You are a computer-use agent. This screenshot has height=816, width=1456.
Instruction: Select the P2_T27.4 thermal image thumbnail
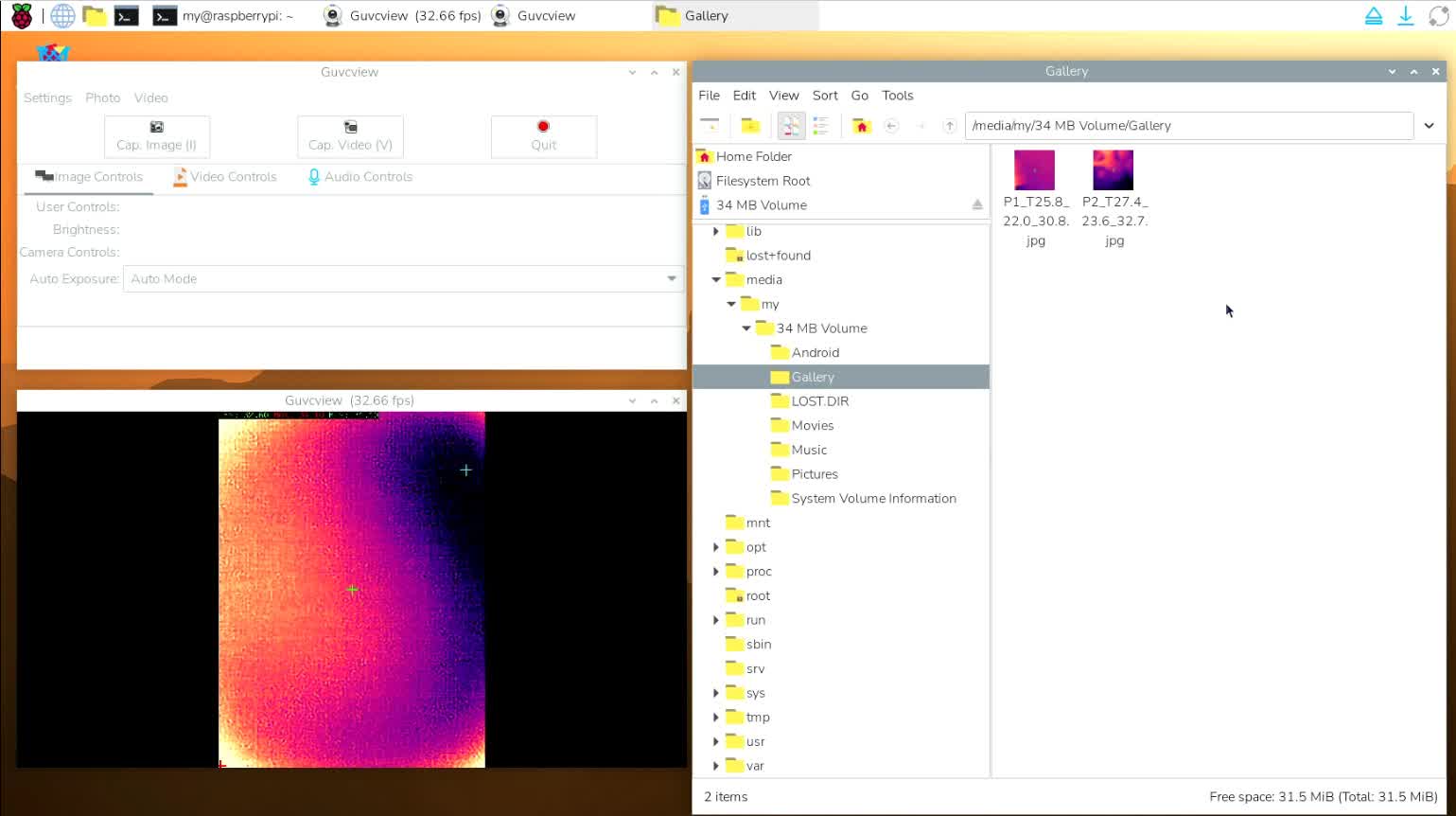click(x=1113, y=171)
